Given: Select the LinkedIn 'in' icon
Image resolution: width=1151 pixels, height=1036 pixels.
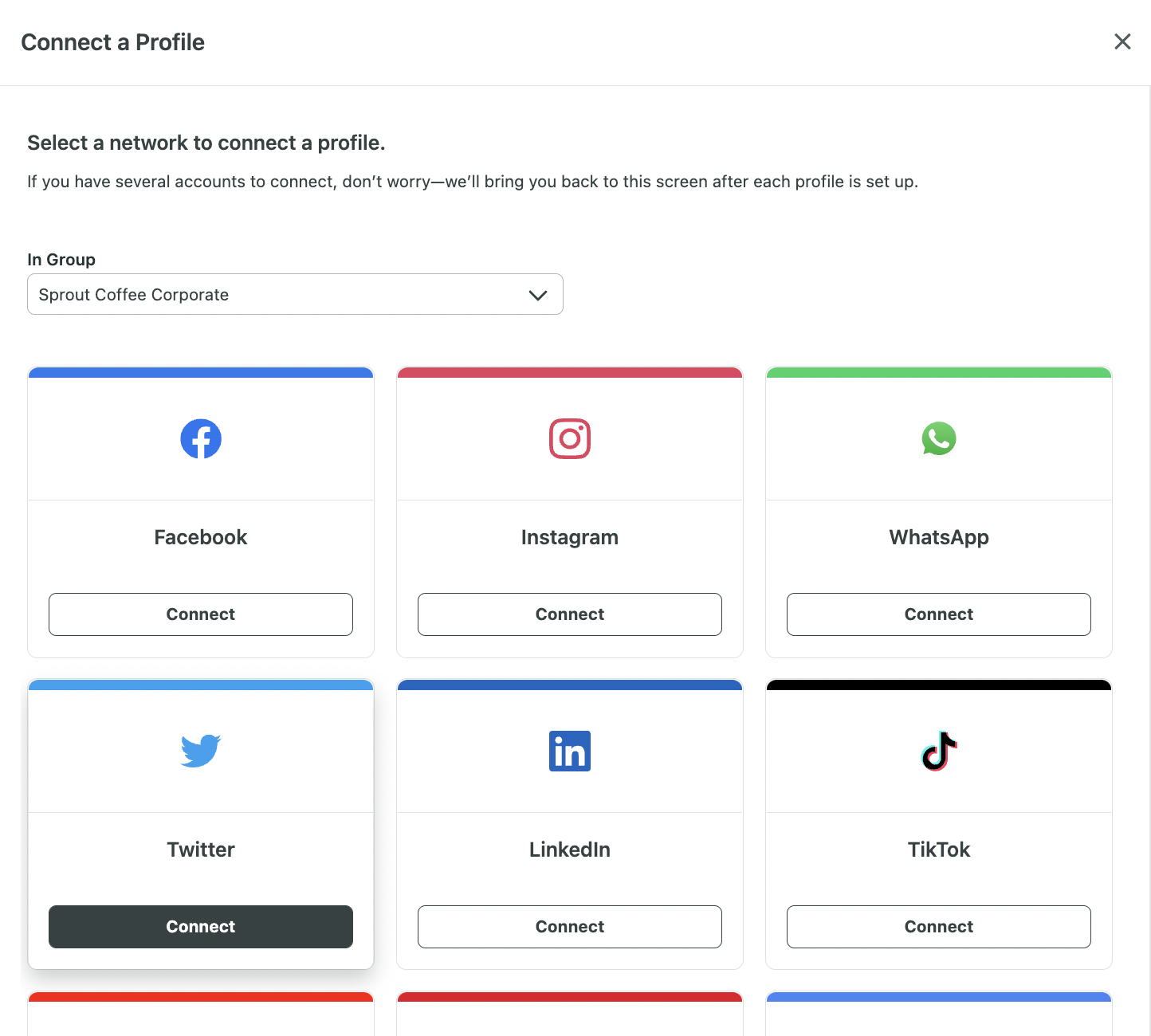Looking at the screenshot, I should pyautogui.click(x=569, y=750).
